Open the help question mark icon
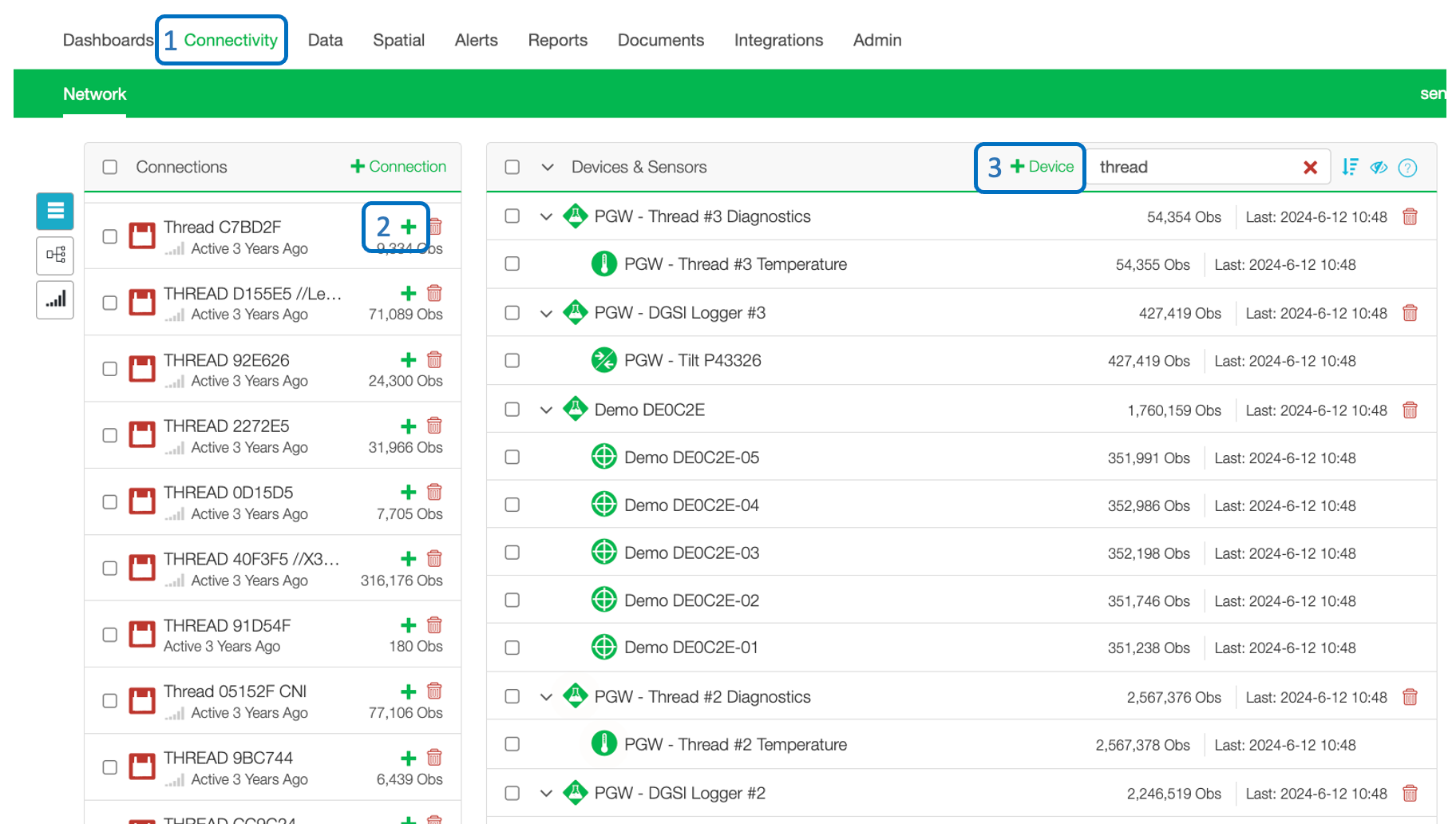 [x=1407, y=168]
